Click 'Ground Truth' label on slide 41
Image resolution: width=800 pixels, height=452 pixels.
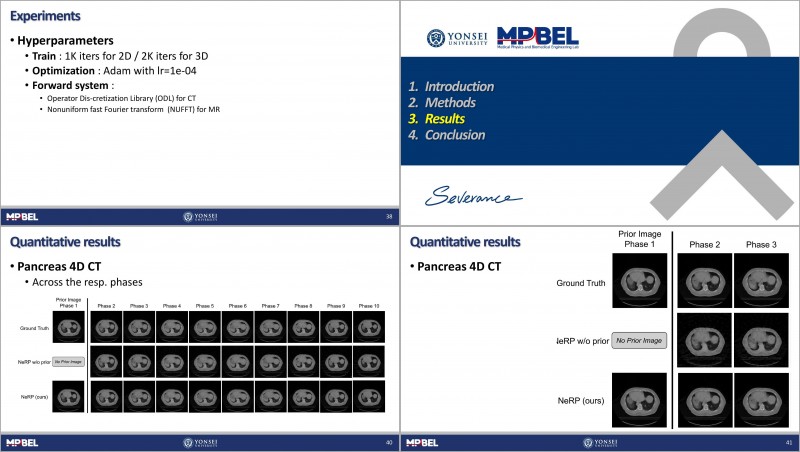(581, 283)
